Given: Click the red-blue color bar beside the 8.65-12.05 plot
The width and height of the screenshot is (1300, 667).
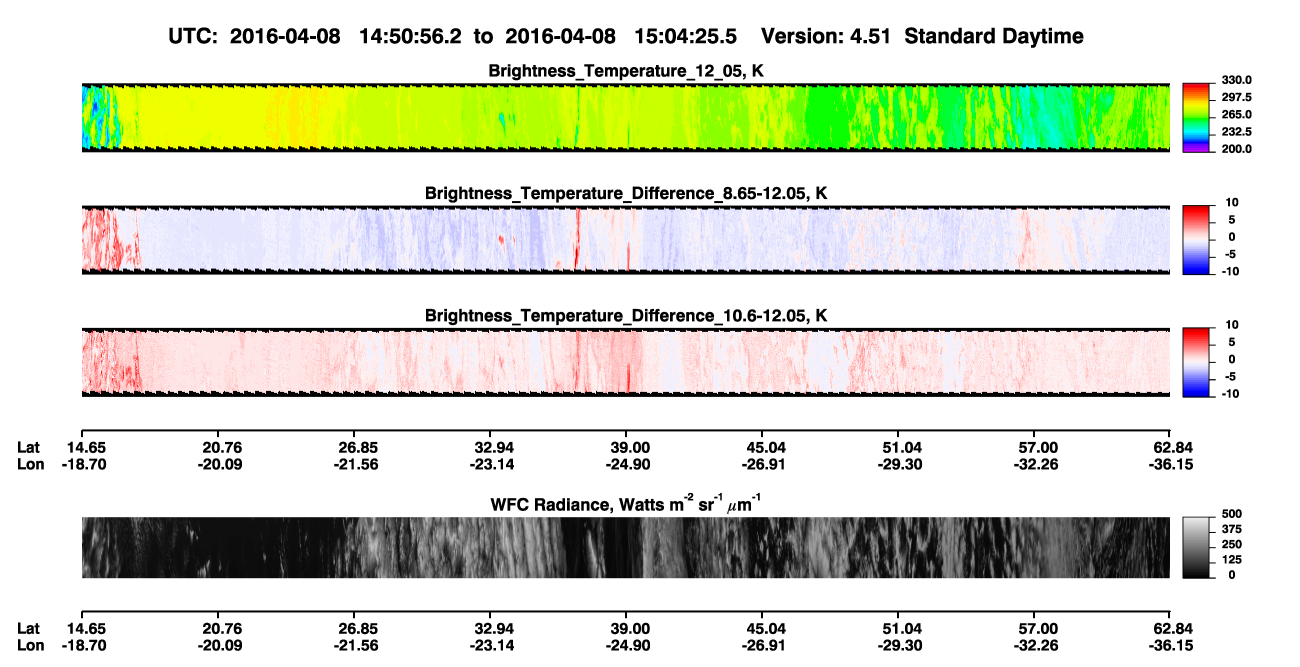Looking at the screenshot, I should (x=1197, y=240).
